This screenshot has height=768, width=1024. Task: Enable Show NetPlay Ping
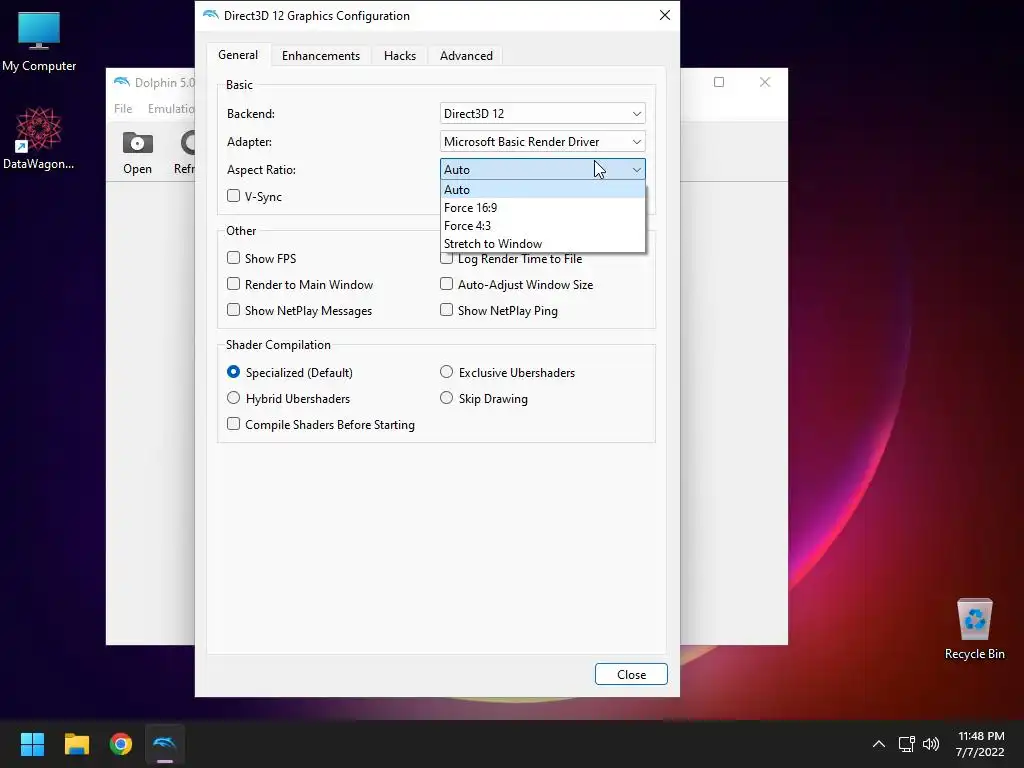coord(446,310)
